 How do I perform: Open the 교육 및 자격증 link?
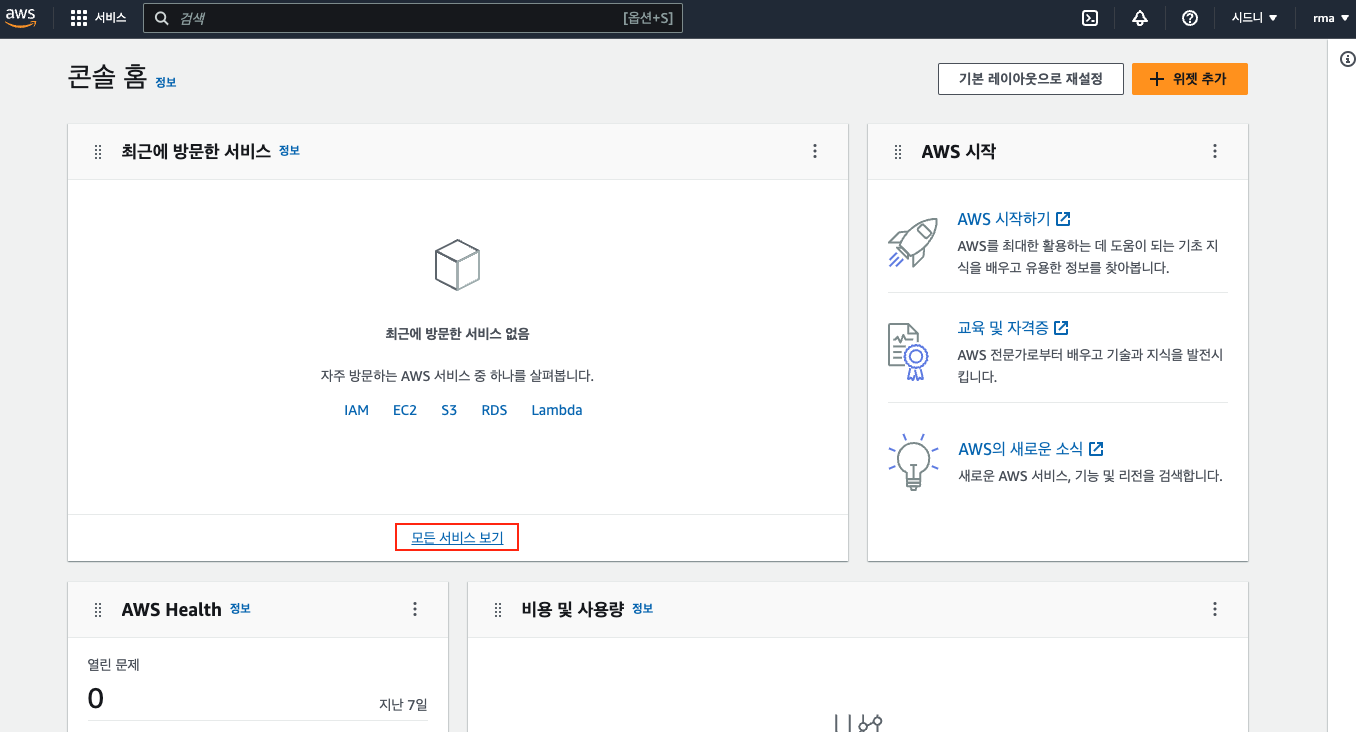(1013, 328)
